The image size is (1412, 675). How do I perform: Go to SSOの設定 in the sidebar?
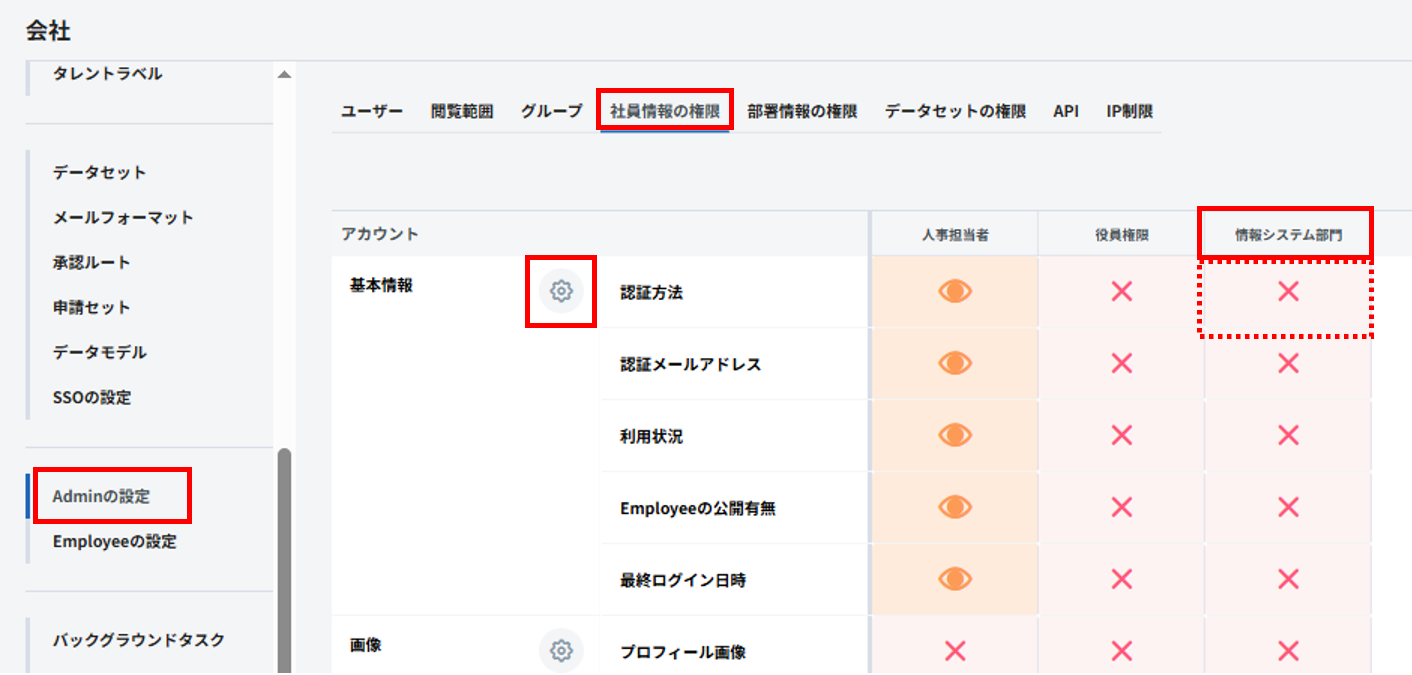(x=92, y=397)
